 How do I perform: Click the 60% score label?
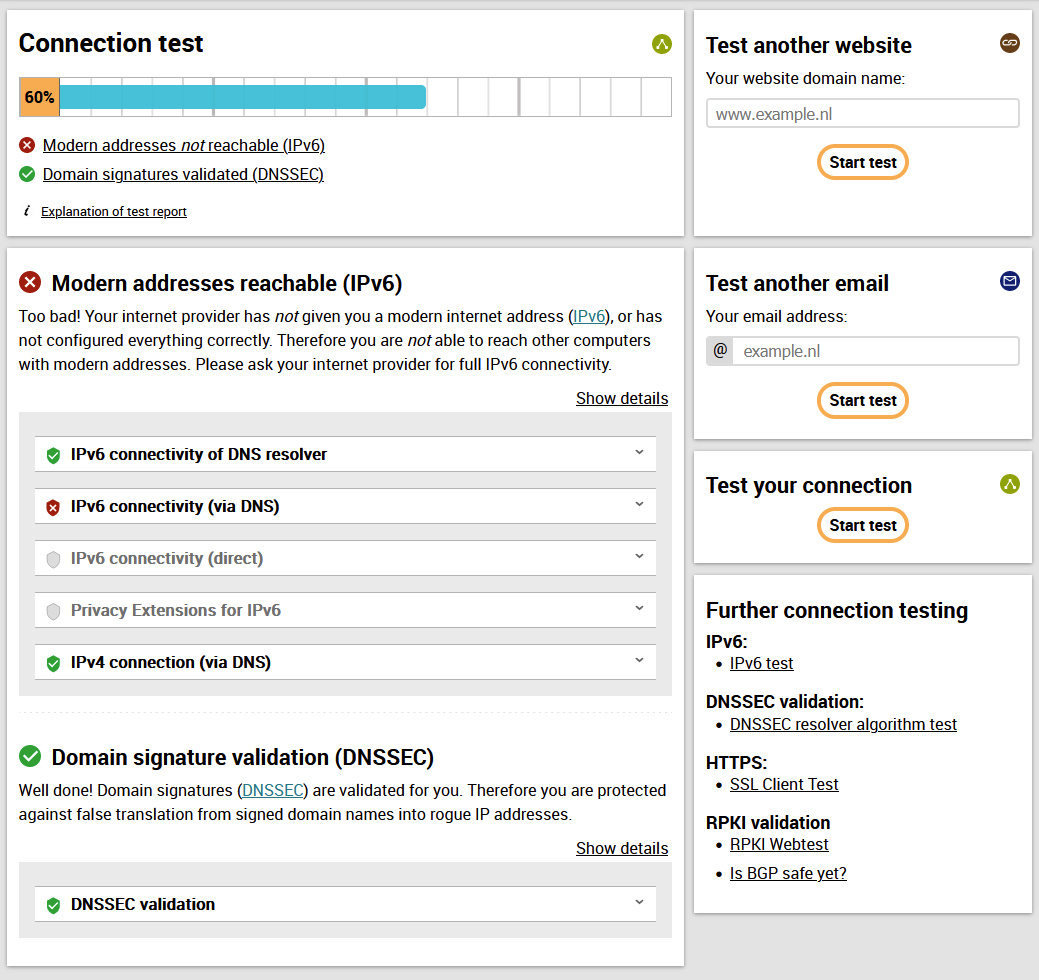click(x=39, y=97)
